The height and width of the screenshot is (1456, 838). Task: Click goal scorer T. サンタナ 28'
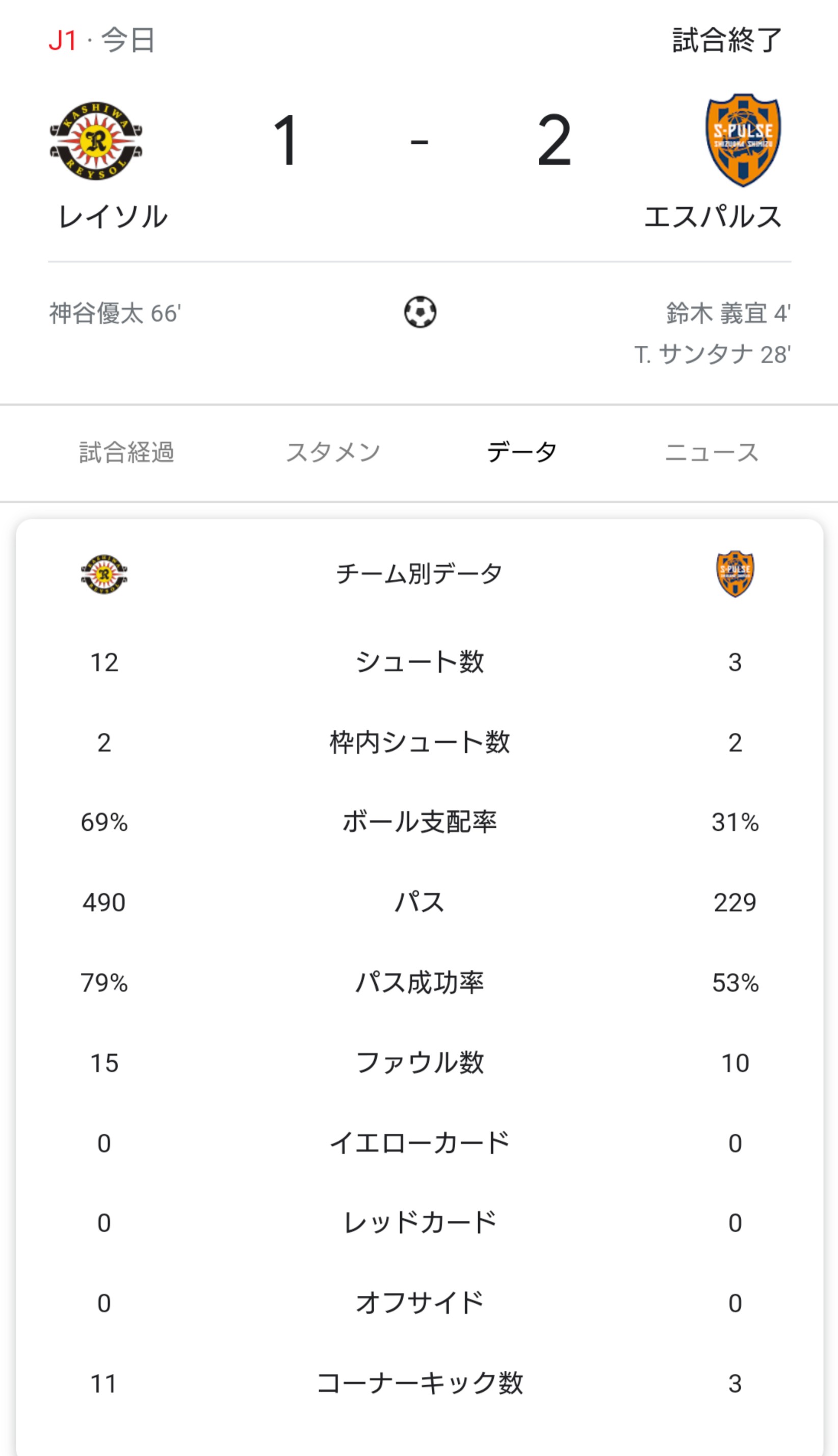coord(713,354)
